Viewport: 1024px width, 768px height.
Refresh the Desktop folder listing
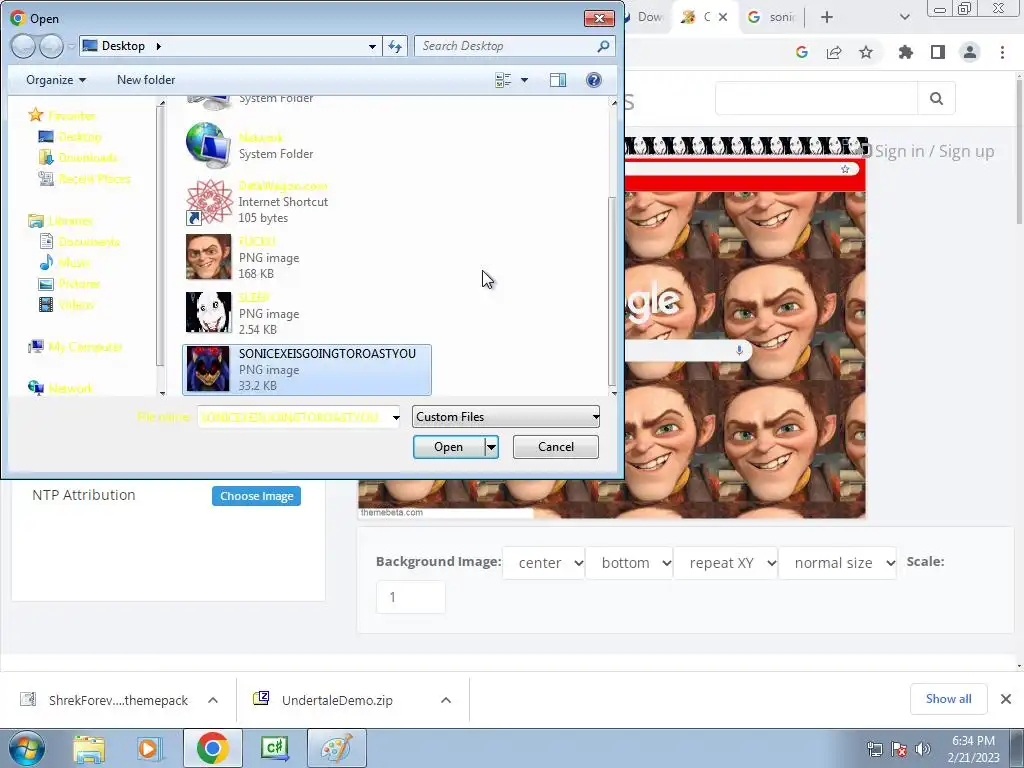tap(395, 46)
